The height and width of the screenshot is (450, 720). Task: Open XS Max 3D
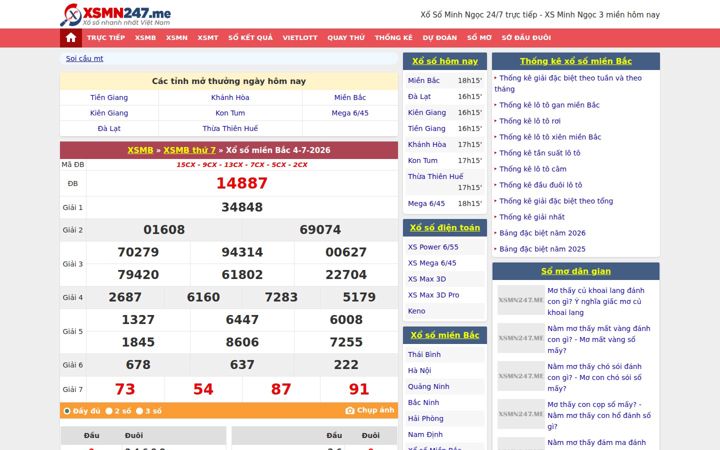click(x=427, y=279)
